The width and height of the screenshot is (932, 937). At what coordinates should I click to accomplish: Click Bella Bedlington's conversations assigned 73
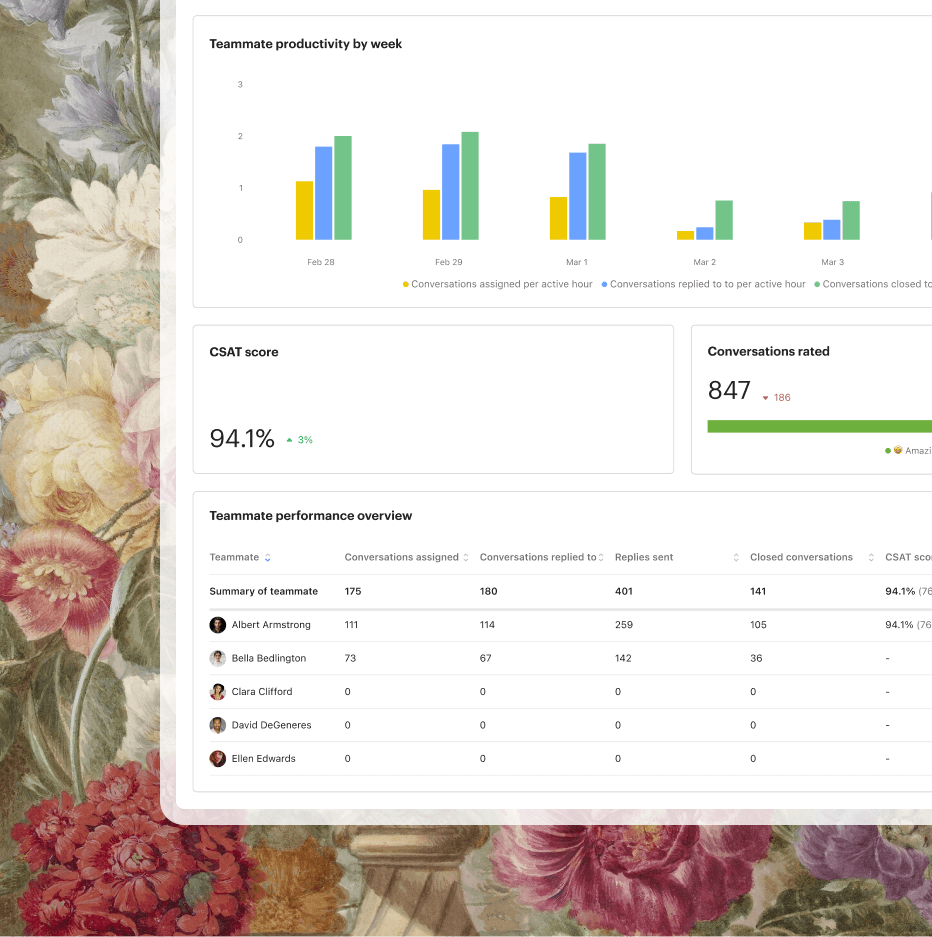pyautogui.click(x=350, y=659)
